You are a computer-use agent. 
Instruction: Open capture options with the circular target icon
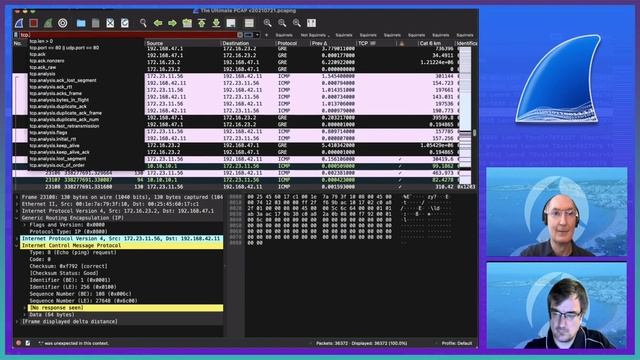pyautogui.click(x=62, y=23)
